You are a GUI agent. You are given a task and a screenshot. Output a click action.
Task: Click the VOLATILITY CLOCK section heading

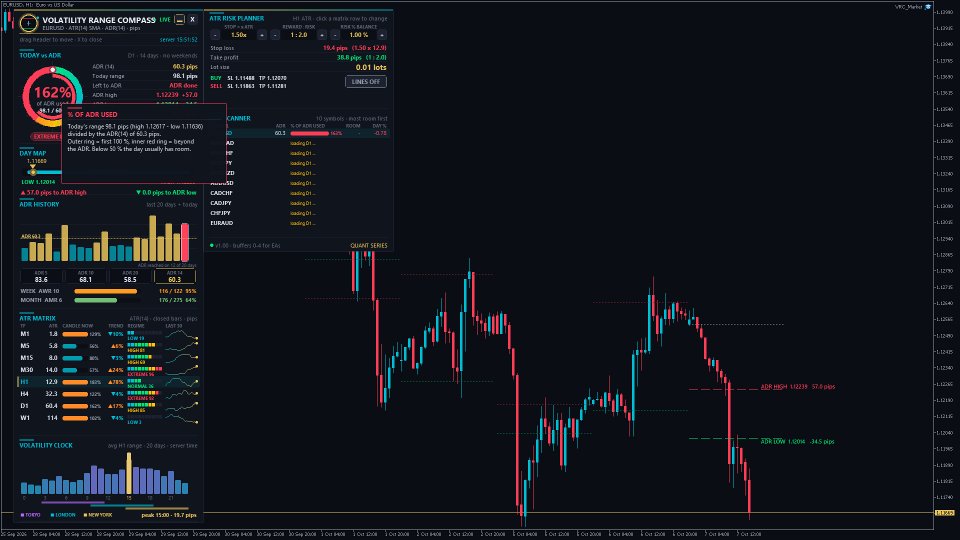[46, 445]
